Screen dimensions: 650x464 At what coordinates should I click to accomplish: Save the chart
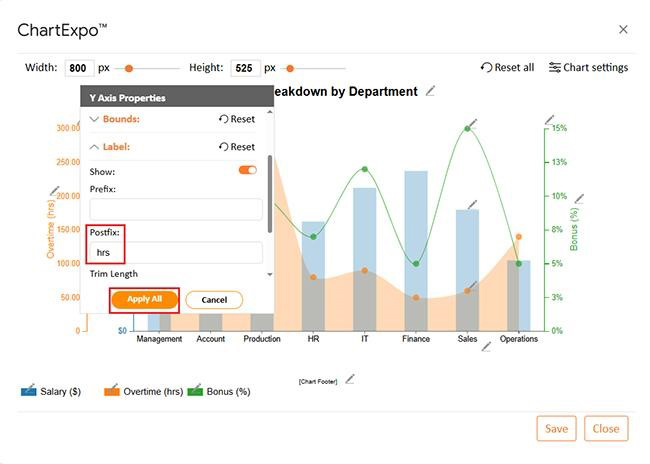(557, 428)
